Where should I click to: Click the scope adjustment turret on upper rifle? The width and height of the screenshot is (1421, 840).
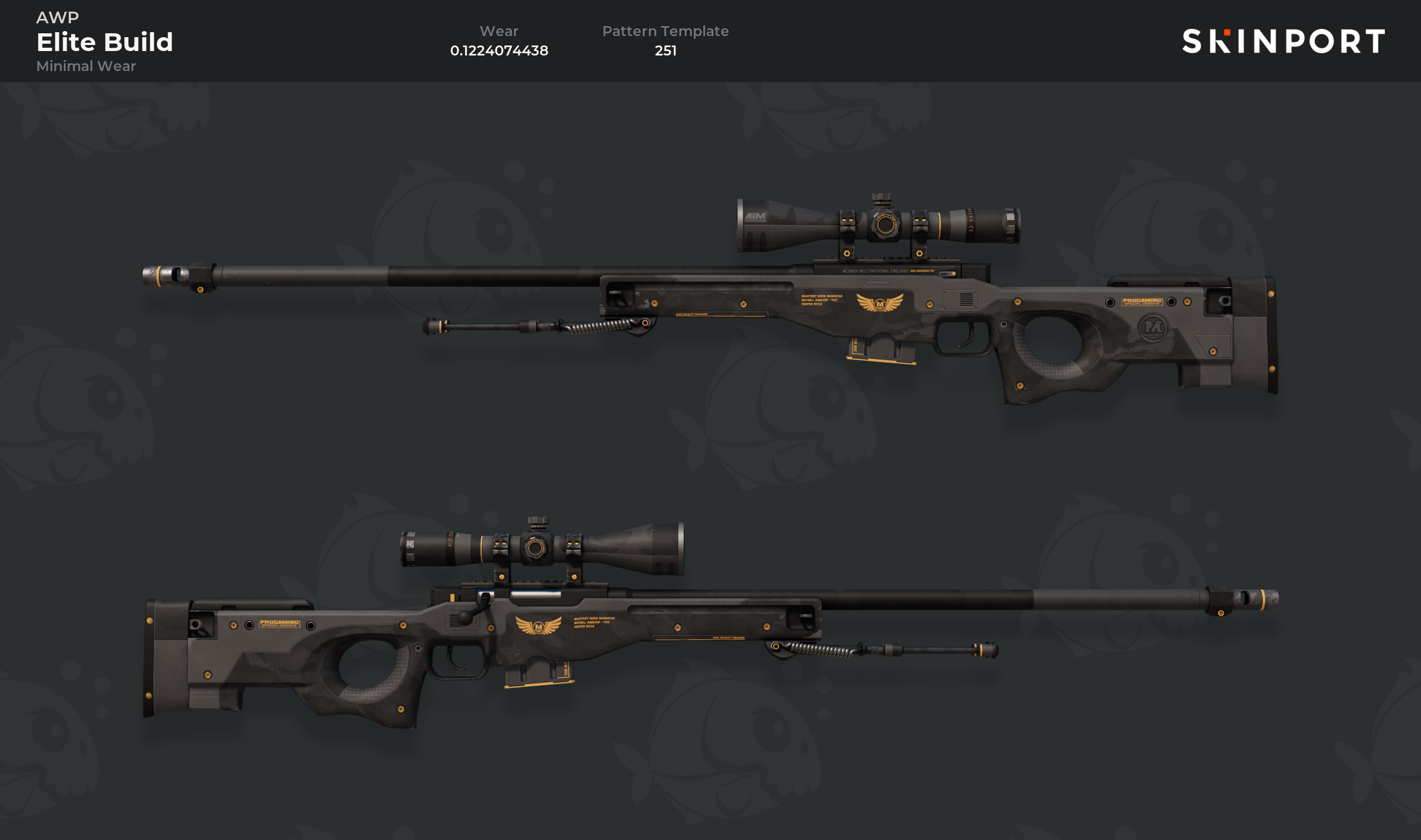881,200
